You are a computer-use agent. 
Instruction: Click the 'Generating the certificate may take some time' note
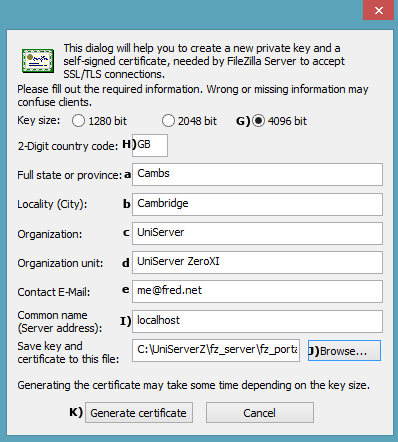click(x=194, y=385)
